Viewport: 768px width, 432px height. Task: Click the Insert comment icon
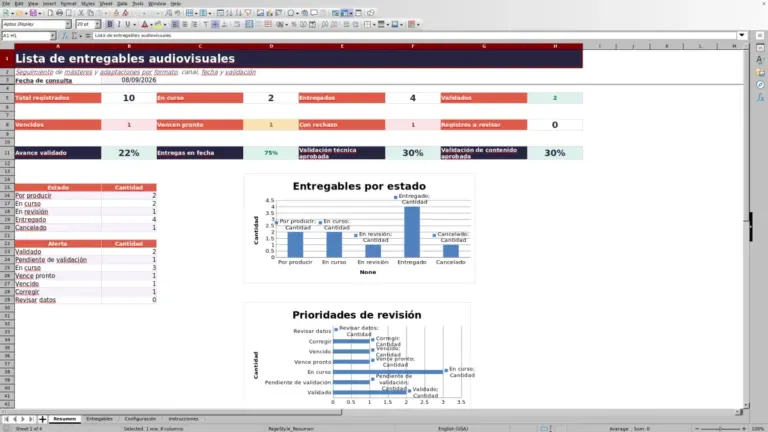point(314,13)
